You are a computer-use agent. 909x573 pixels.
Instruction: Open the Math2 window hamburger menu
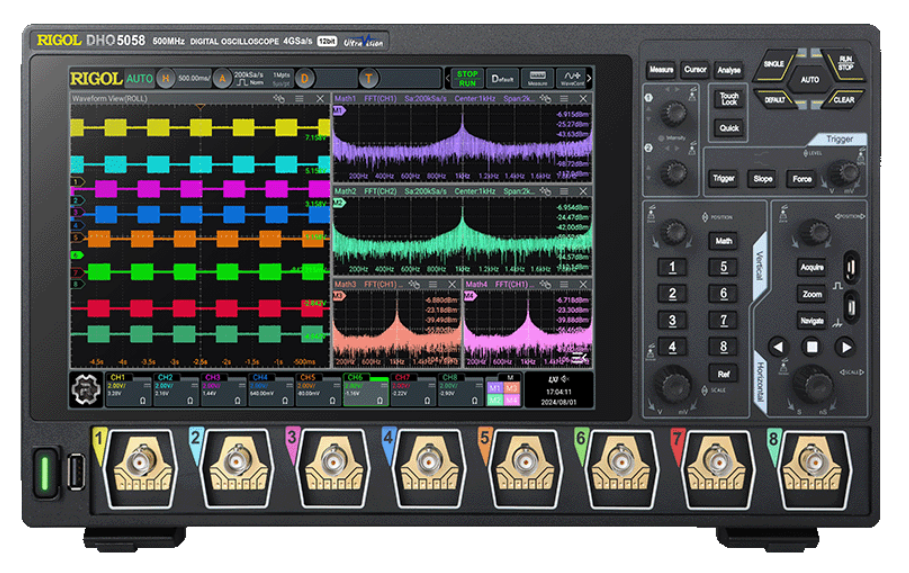pos(564,191)
